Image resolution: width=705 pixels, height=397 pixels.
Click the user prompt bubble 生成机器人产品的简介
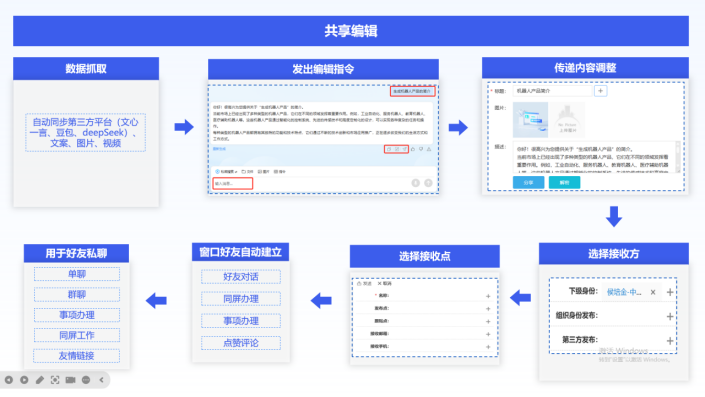(x=412, y=91)
